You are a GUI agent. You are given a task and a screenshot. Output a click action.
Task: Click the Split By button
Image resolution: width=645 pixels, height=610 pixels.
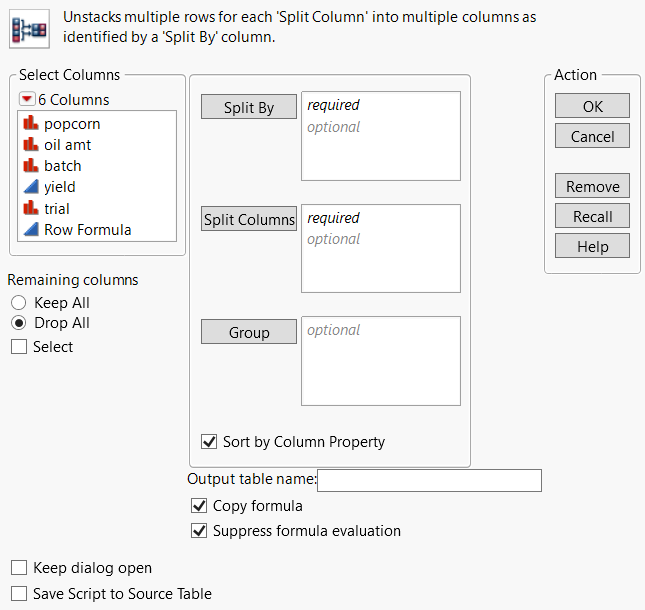click(x=249, y=107)
